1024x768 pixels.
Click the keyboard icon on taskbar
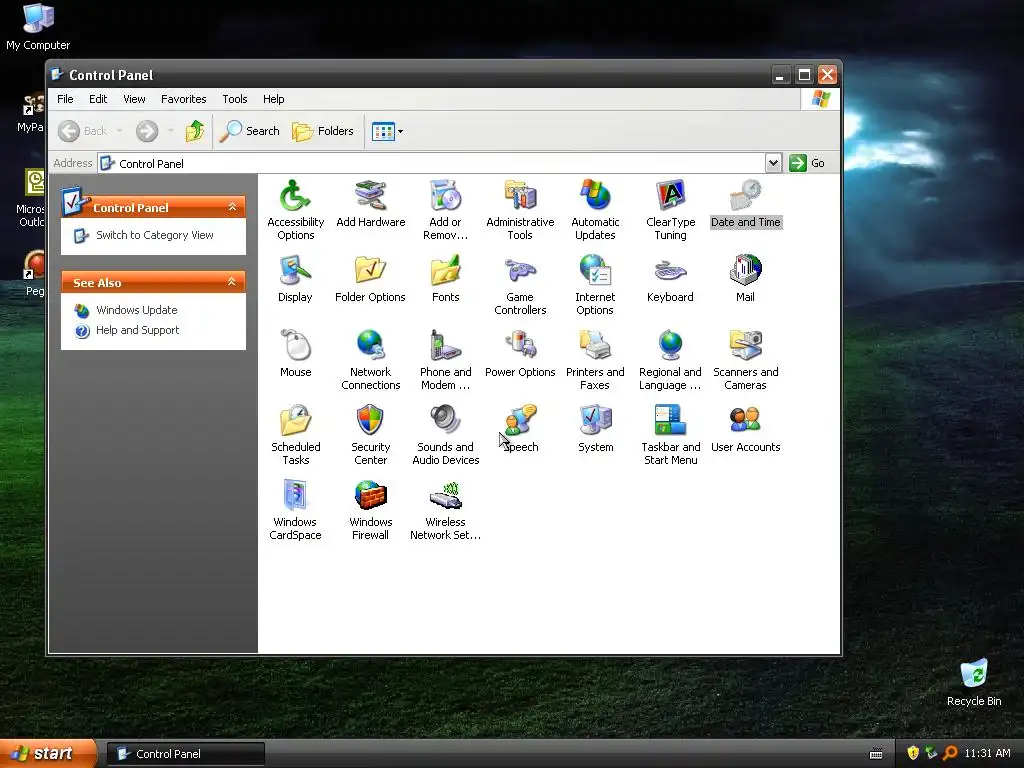tap(876, 754)
